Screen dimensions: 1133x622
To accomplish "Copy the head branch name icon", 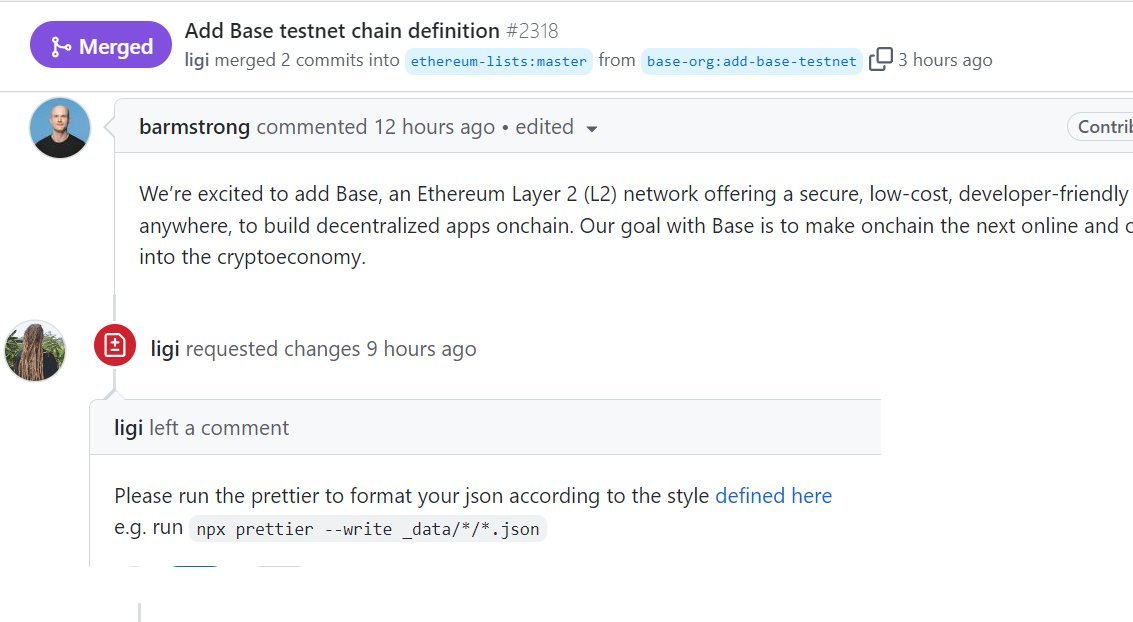I will (x=880, y=59).
